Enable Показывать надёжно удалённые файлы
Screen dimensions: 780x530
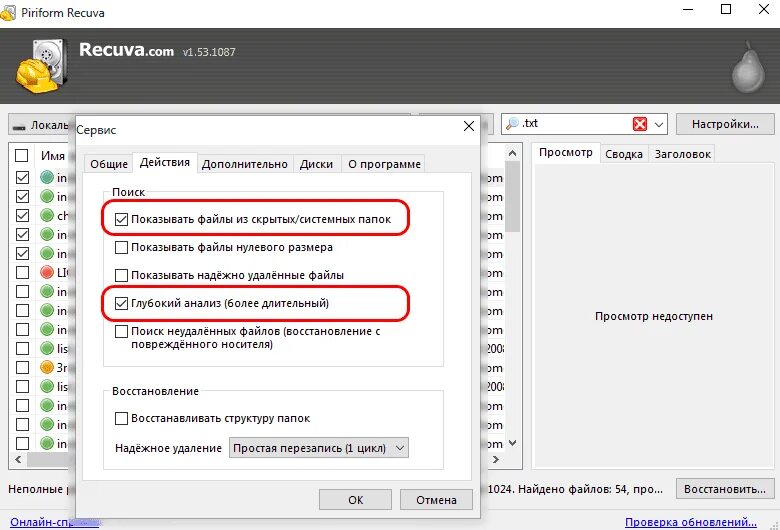coord(121,275)
